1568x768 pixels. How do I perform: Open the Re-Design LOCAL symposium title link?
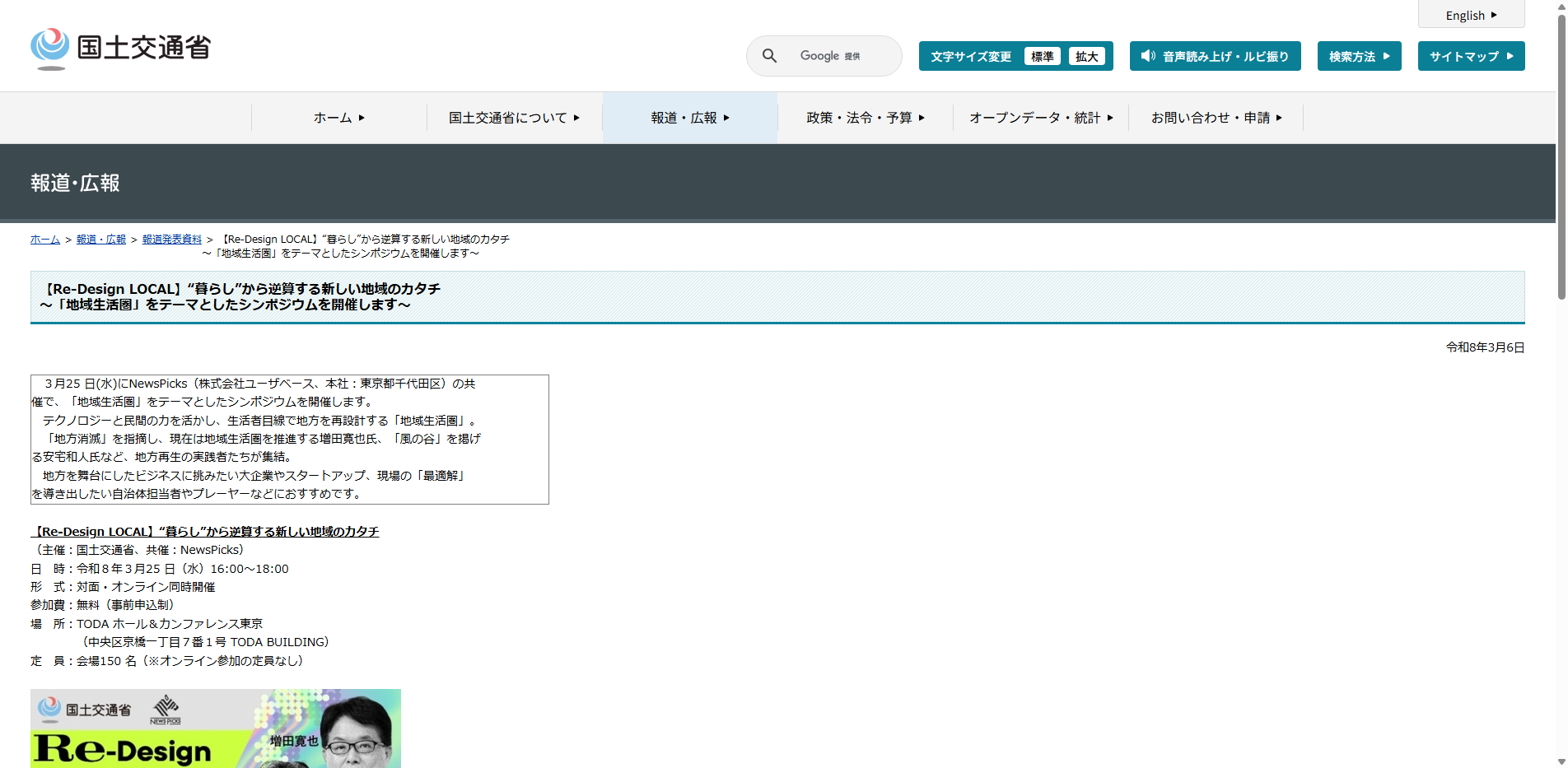click(208, 531)
